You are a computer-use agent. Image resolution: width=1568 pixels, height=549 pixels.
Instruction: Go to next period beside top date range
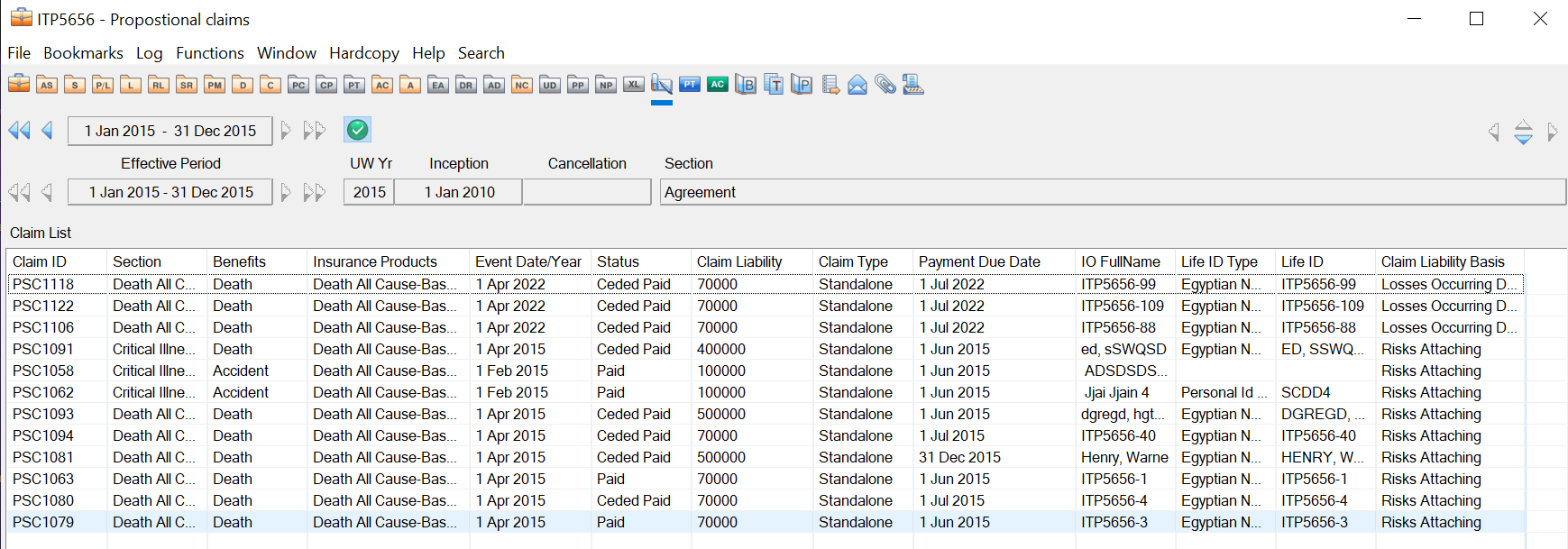286,131
